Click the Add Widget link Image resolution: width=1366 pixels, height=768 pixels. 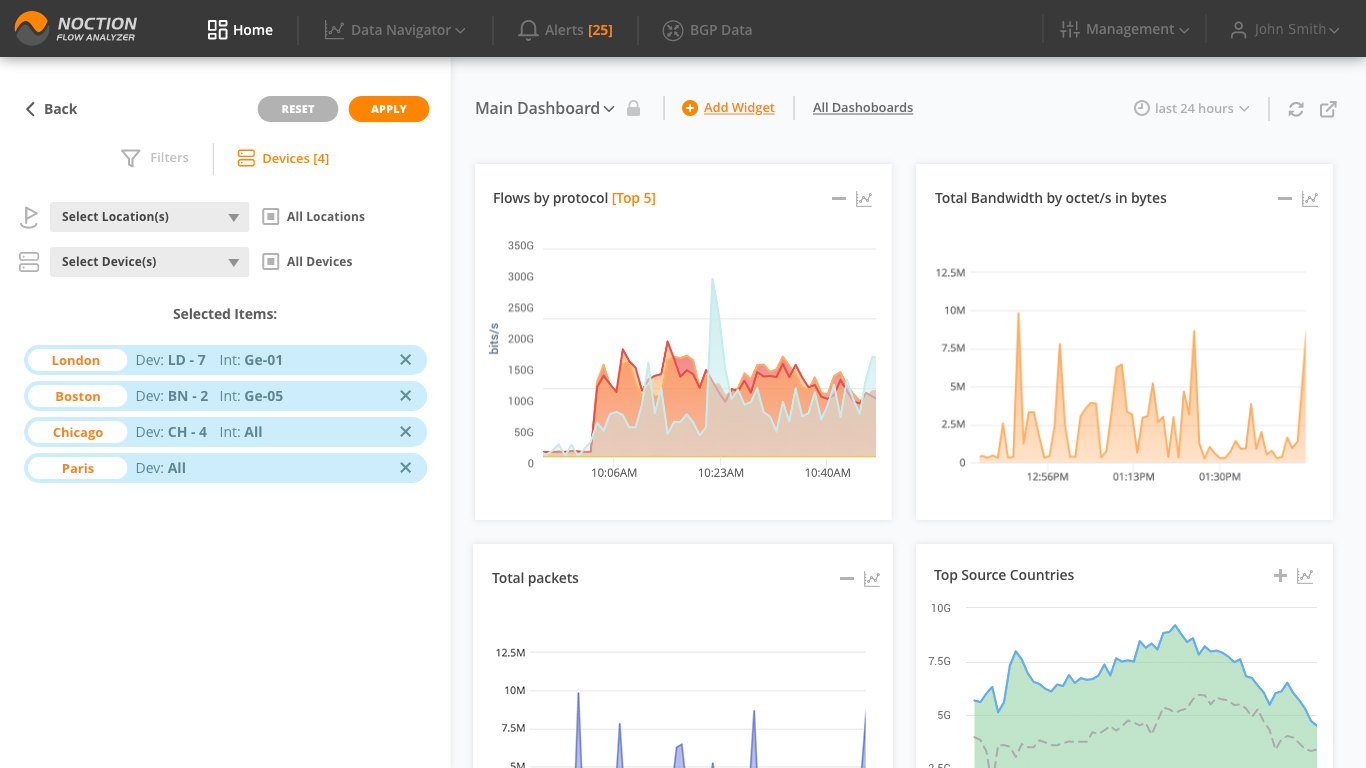[739, 108]
